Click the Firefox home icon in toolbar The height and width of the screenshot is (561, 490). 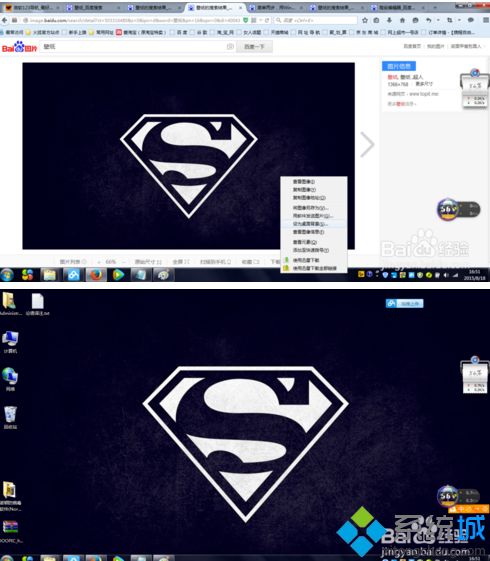(x=402, y=20)
